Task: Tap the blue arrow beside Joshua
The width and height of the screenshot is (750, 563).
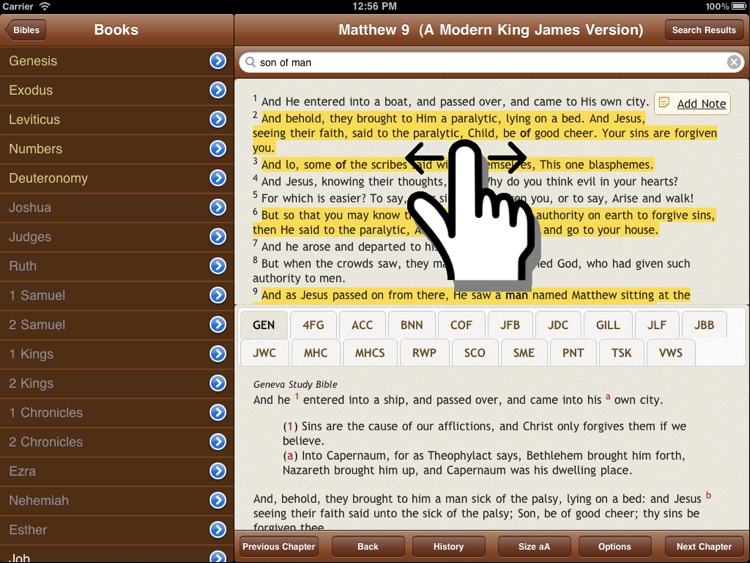Action: [218, 207]
